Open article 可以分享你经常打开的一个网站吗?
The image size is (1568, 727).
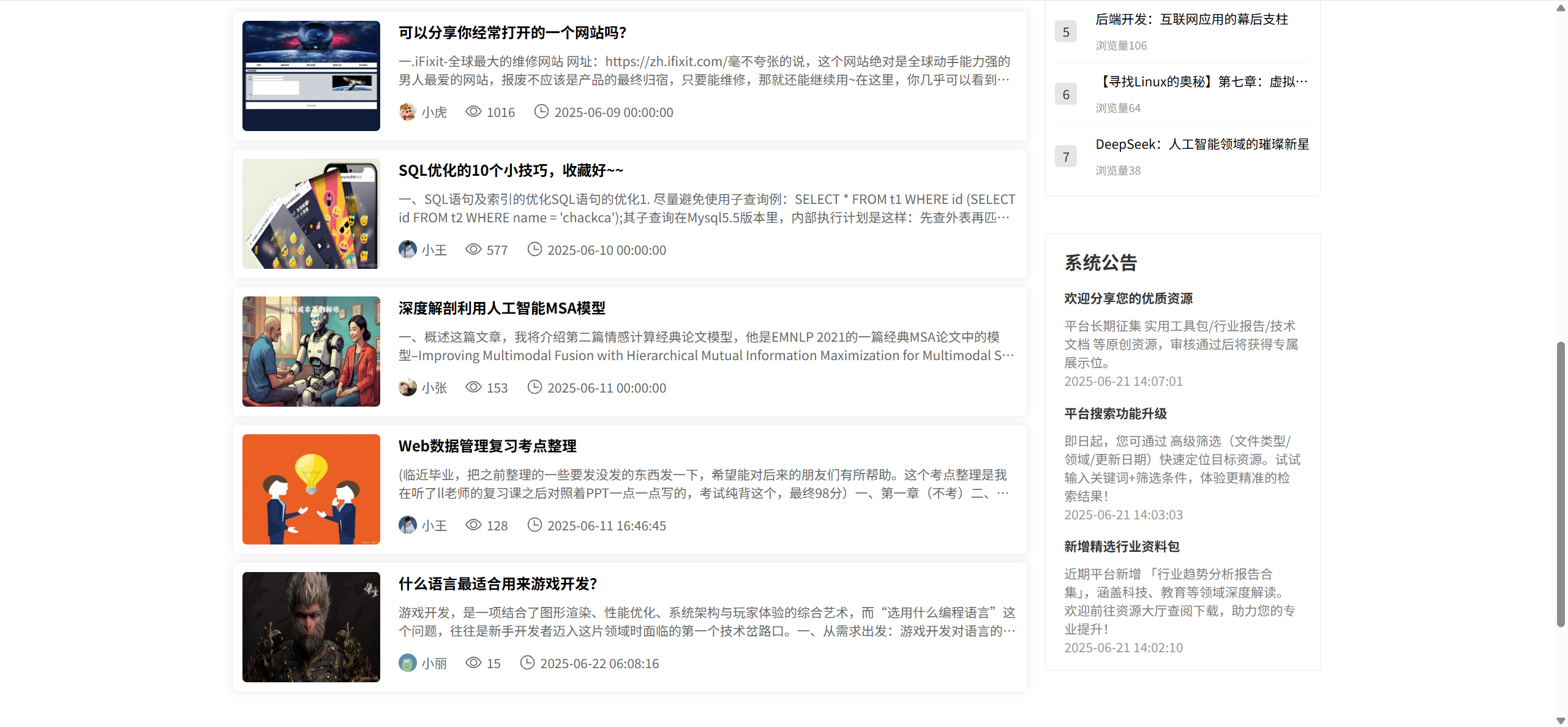point(512,32)
